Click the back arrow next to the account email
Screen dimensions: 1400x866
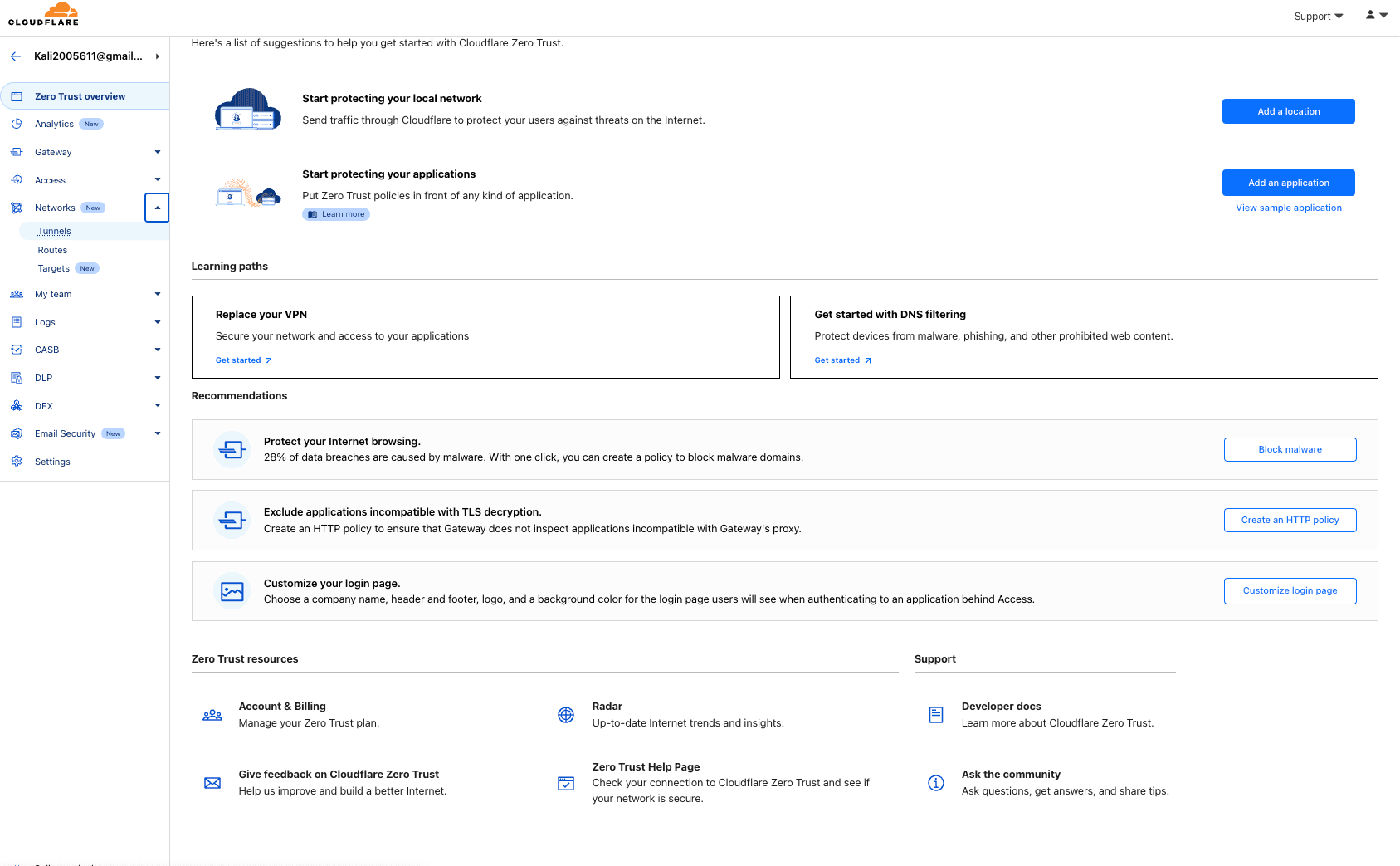pos(15,56)
